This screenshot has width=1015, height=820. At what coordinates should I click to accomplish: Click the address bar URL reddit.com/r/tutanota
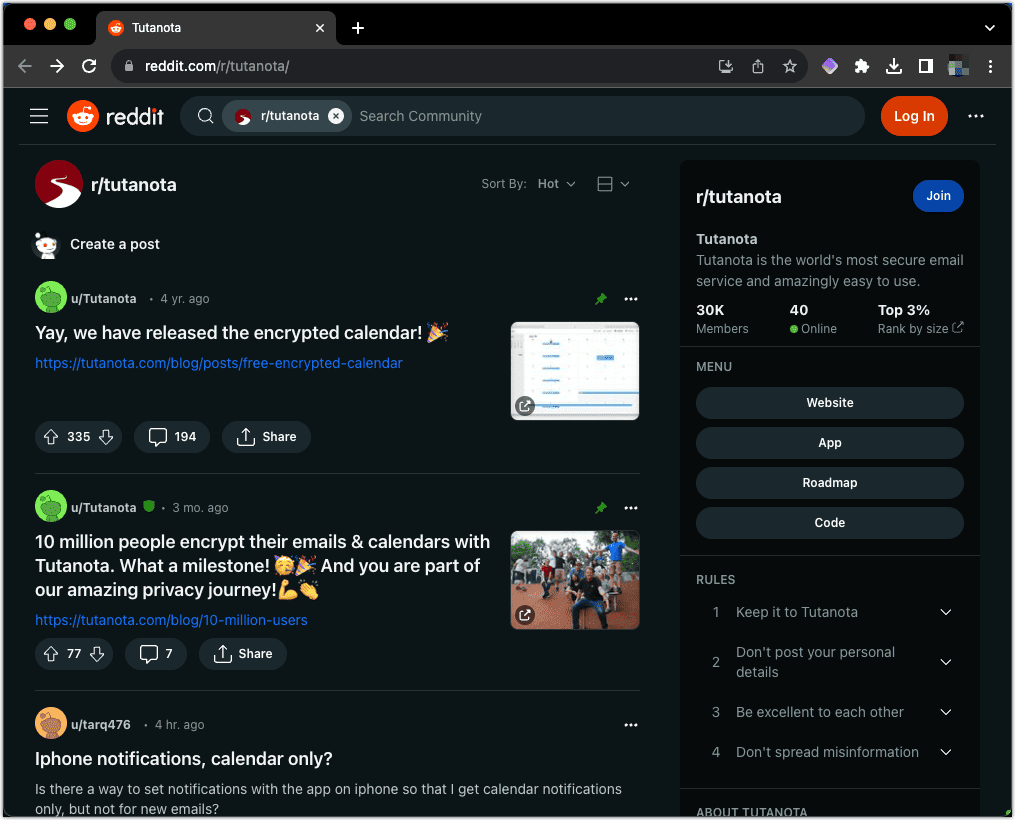pyautogui.click(x=217, y=66)
